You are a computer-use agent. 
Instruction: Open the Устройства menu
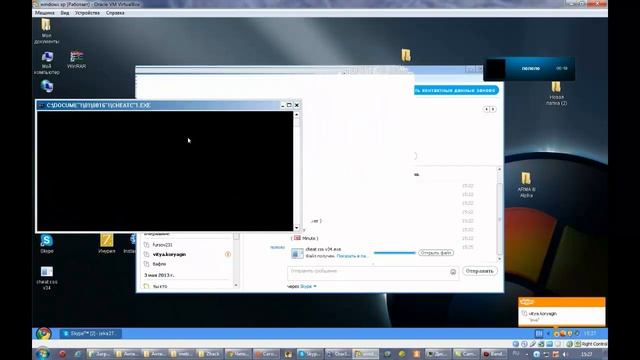[87, 13]
